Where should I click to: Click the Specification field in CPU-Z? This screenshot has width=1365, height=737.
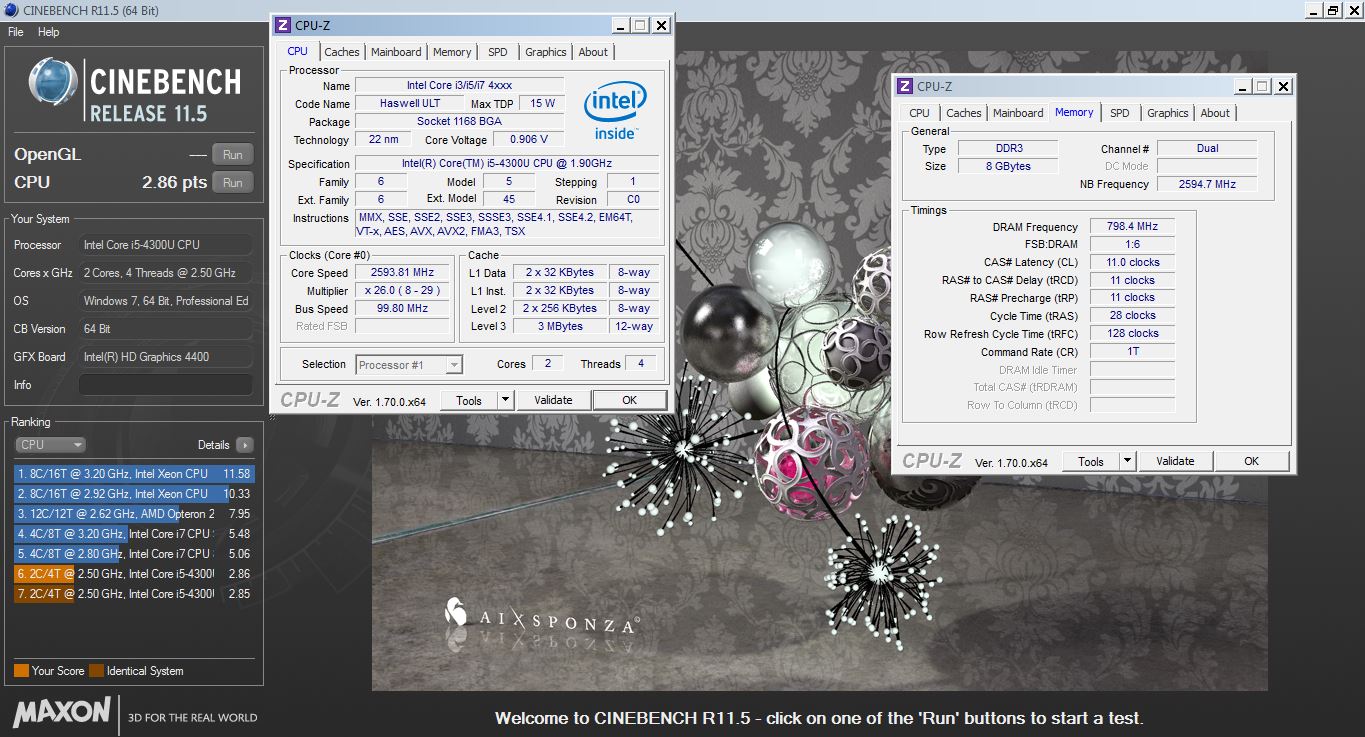tap(508, 164)
